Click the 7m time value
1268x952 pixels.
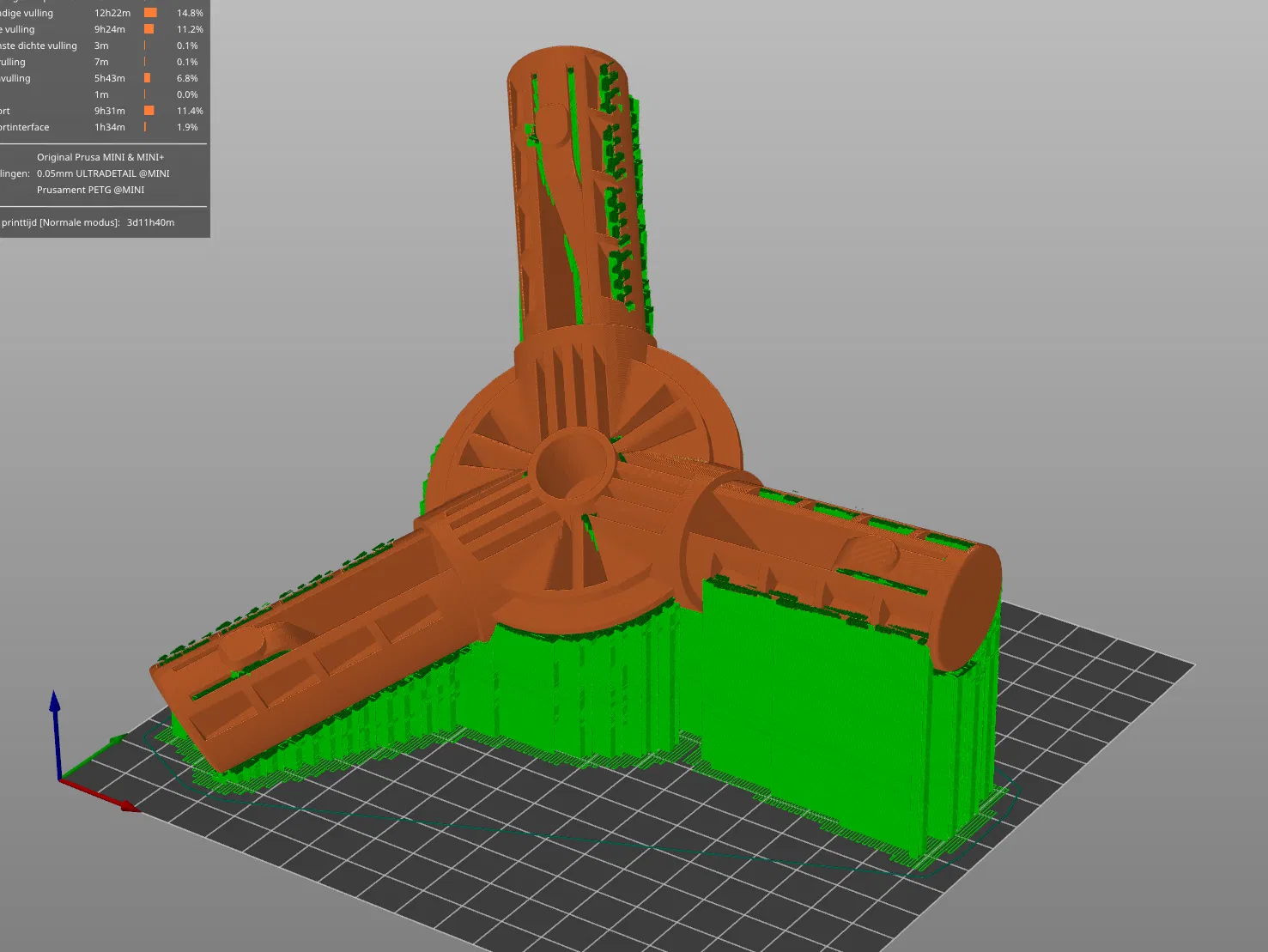point(101,62)
